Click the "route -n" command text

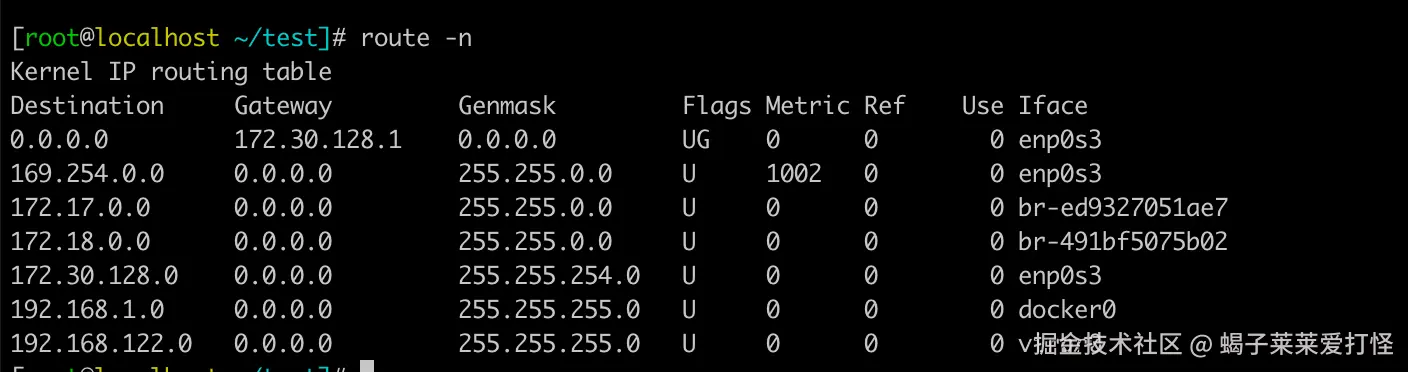tap(416, 38)
